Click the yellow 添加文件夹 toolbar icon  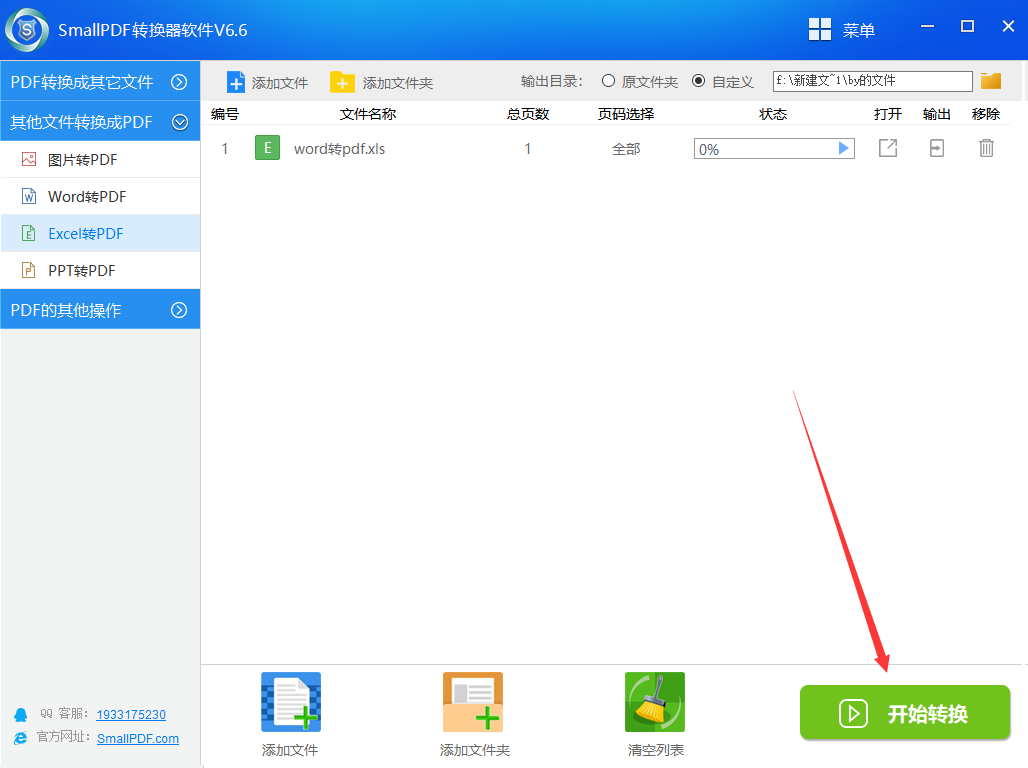(342, 83)
